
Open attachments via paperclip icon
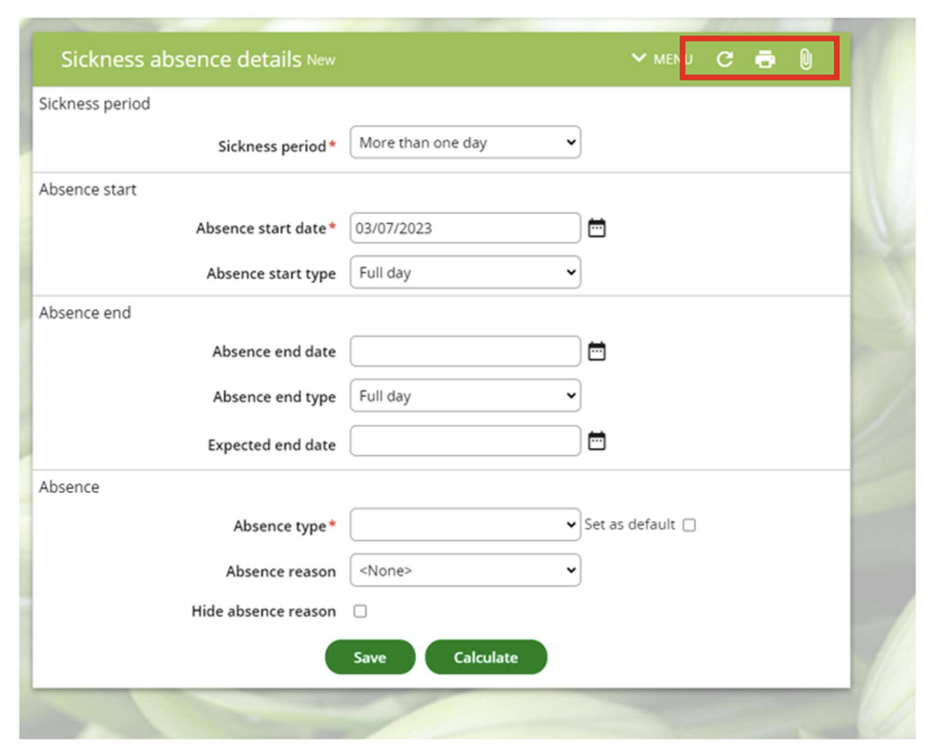(806, 60)
